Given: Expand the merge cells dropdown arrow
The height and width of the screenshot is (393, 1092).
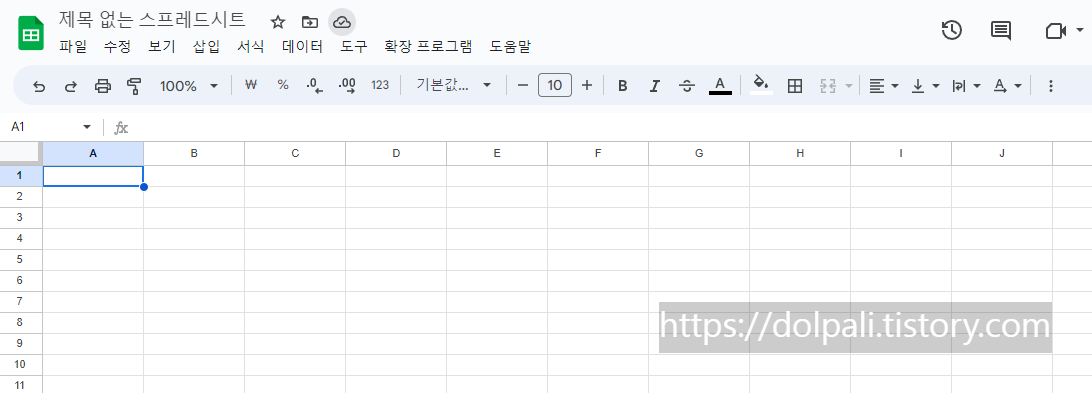Looking at the screenshot, I should click(x=848, y=86).
